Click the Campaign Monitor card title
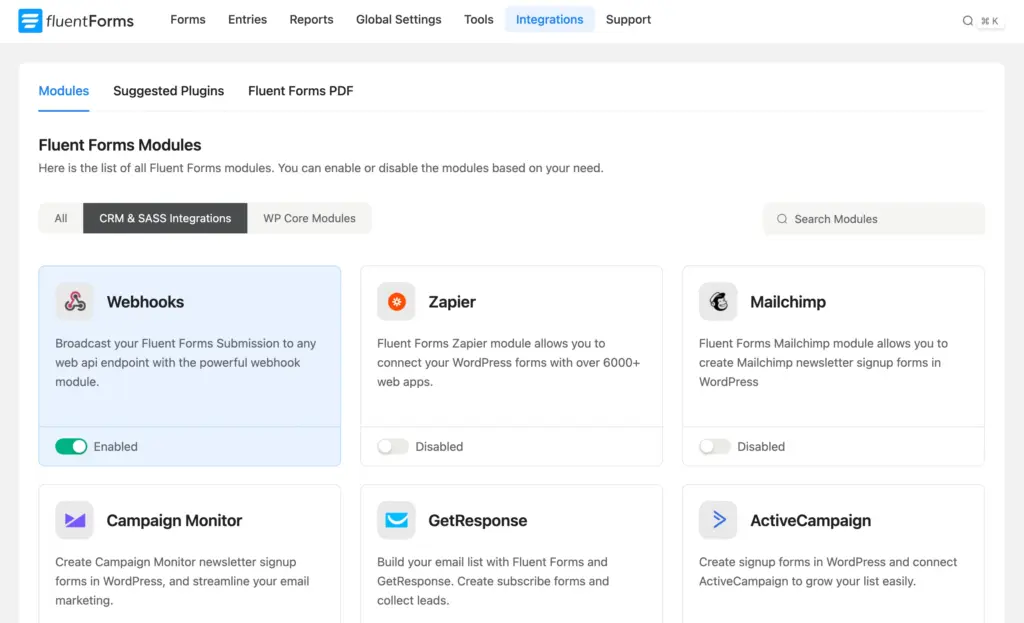1024x623 pixels. [174, 520]
